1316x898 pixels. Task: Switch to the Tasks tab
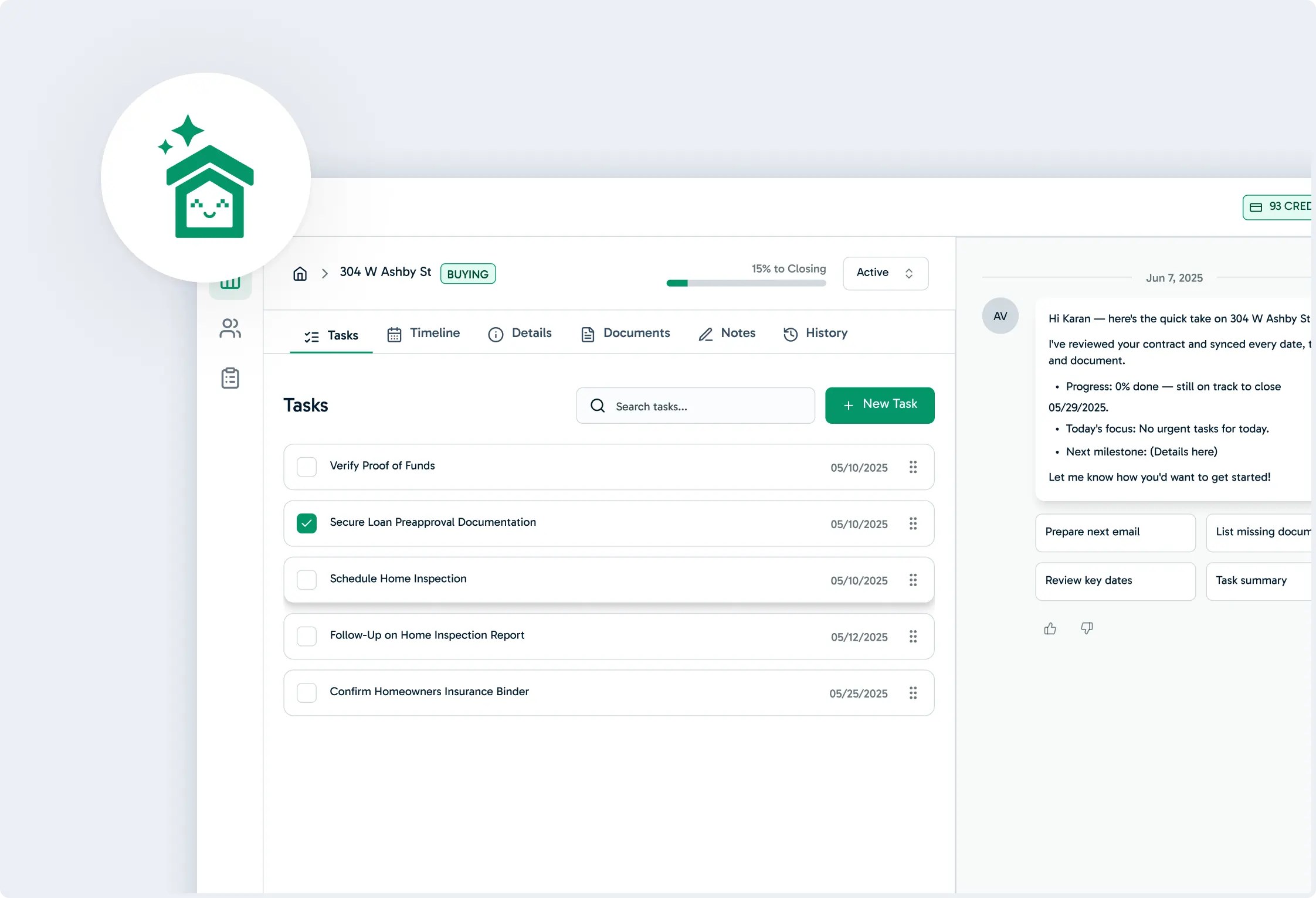(331, 335)
